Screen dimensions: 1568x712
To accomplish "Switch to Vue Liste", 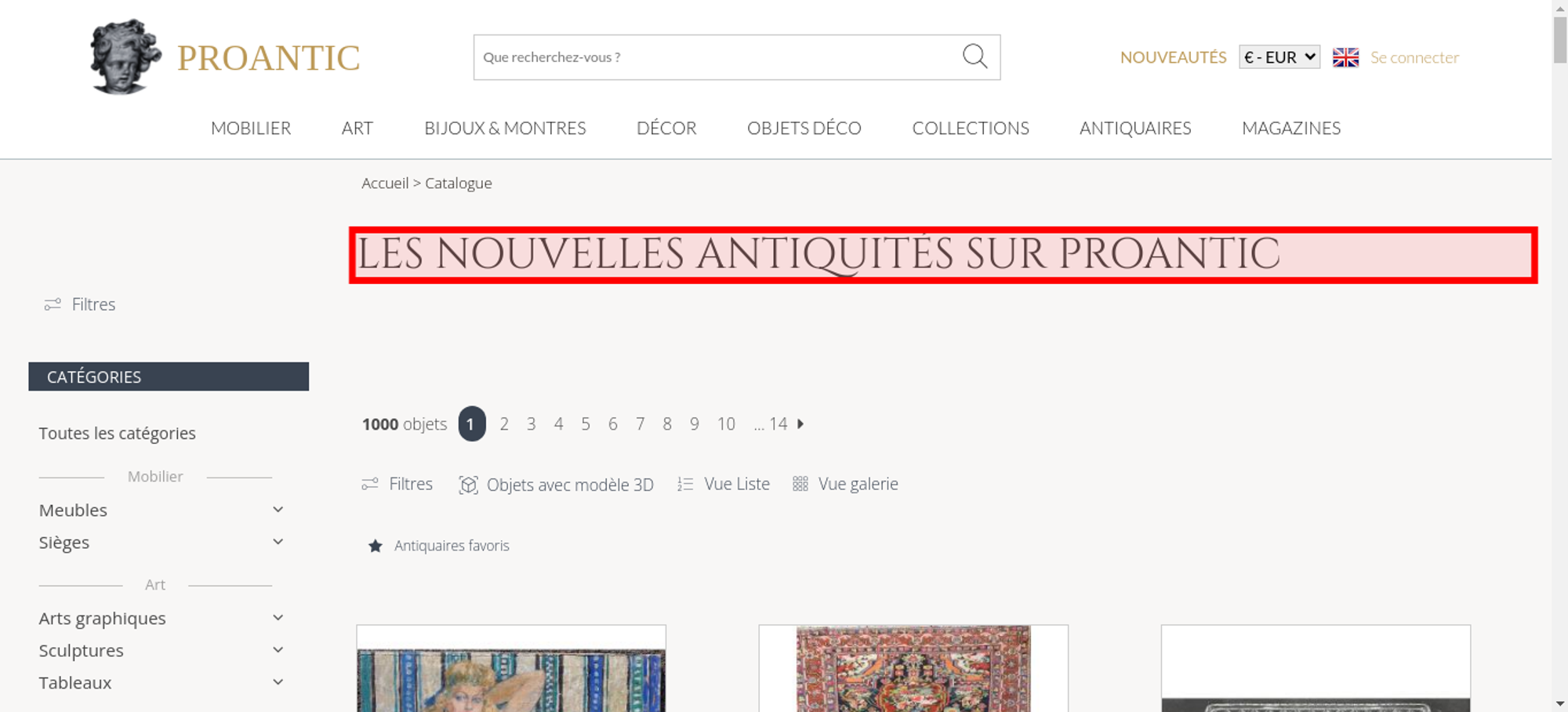I will tap(724, 484).
